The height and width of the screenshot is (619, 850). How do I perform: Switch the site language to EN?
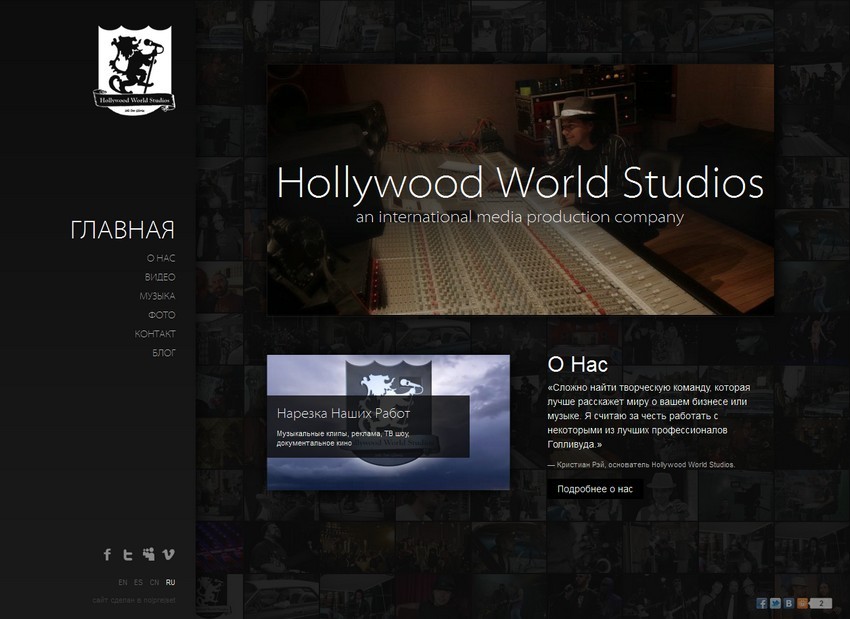pos(123,581)
